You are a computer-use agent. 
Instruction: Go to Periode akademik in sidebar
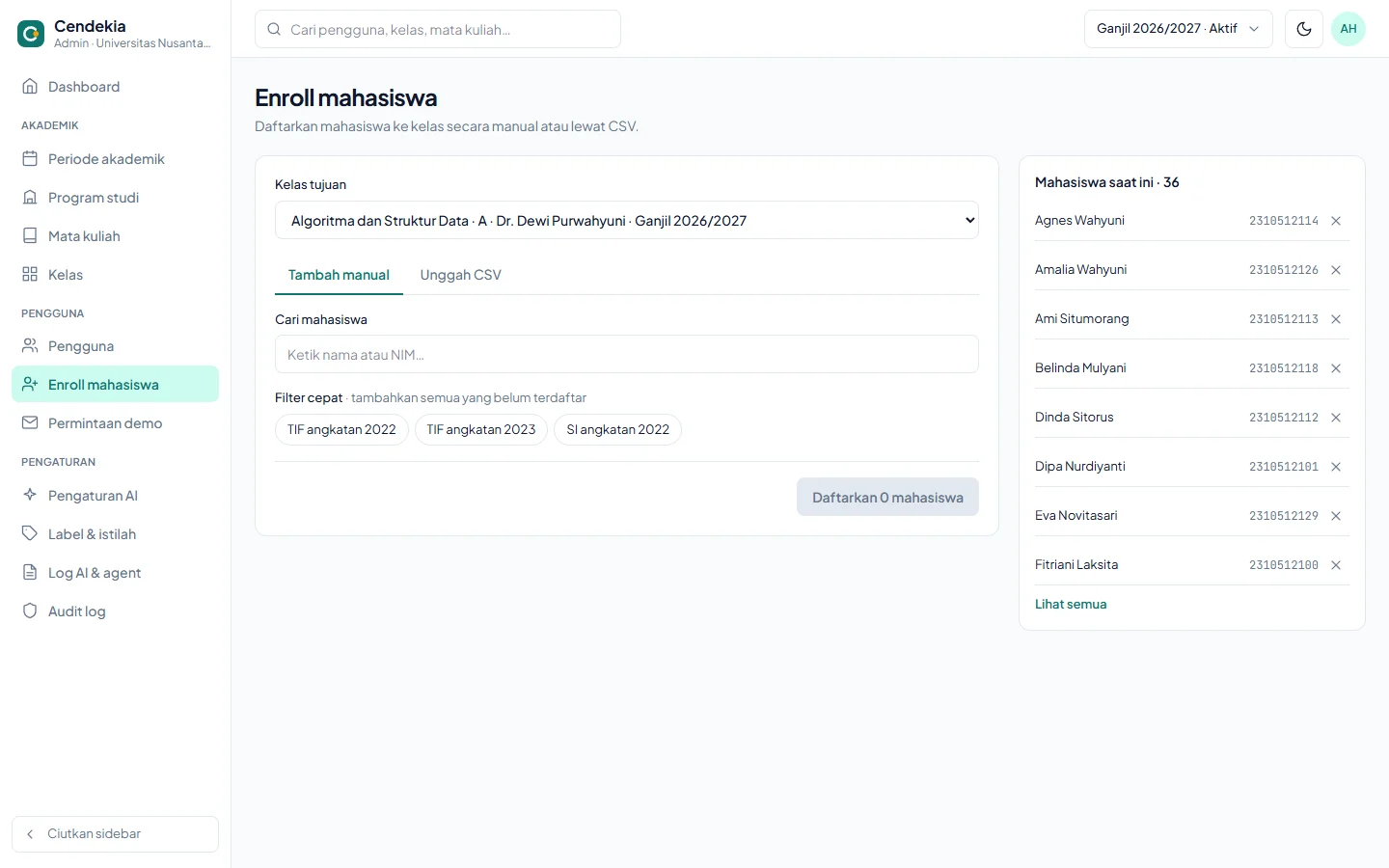coord(115,159)
